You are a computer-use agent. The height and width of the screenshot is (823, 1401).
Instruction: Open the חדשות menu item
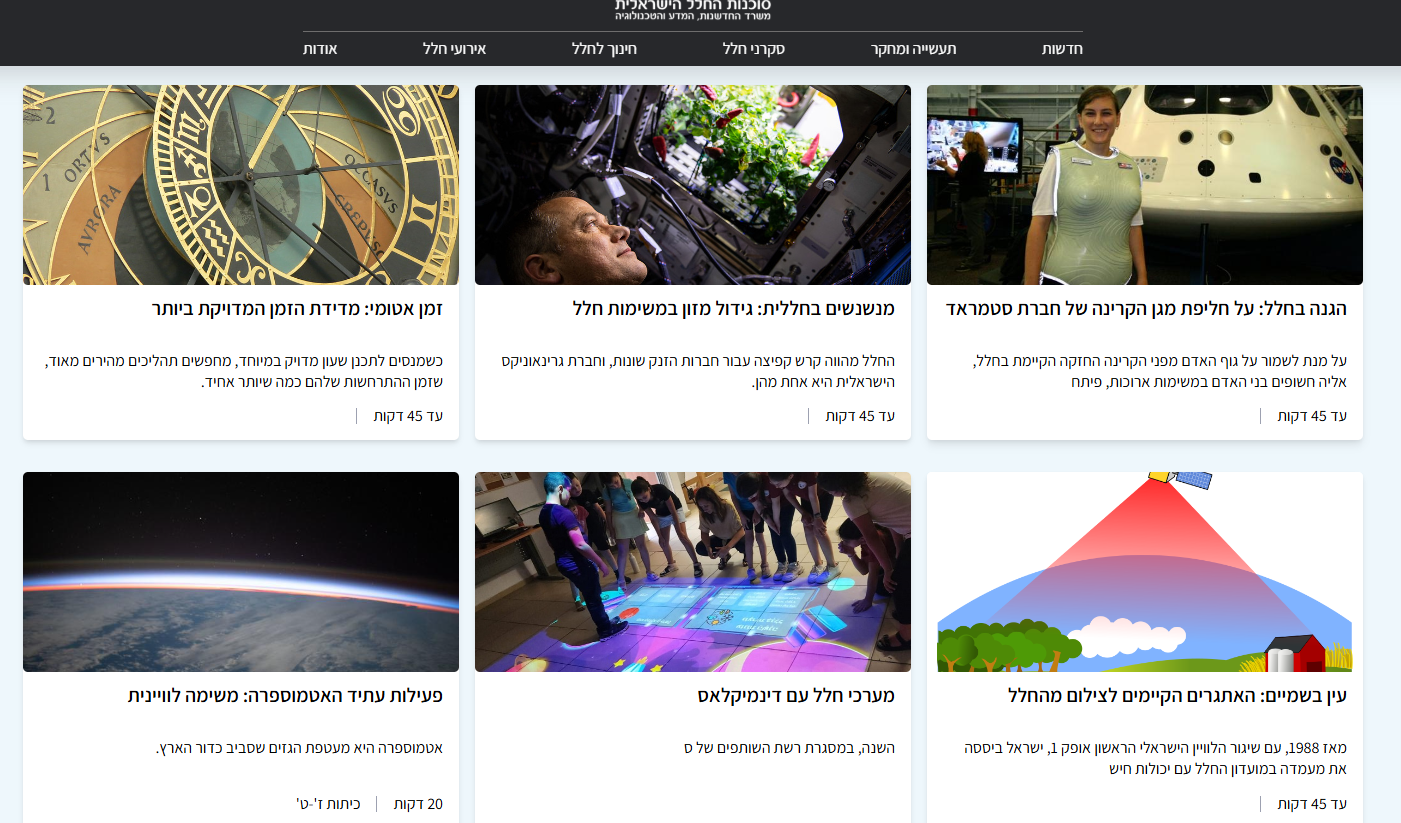tap(1062, 49)
